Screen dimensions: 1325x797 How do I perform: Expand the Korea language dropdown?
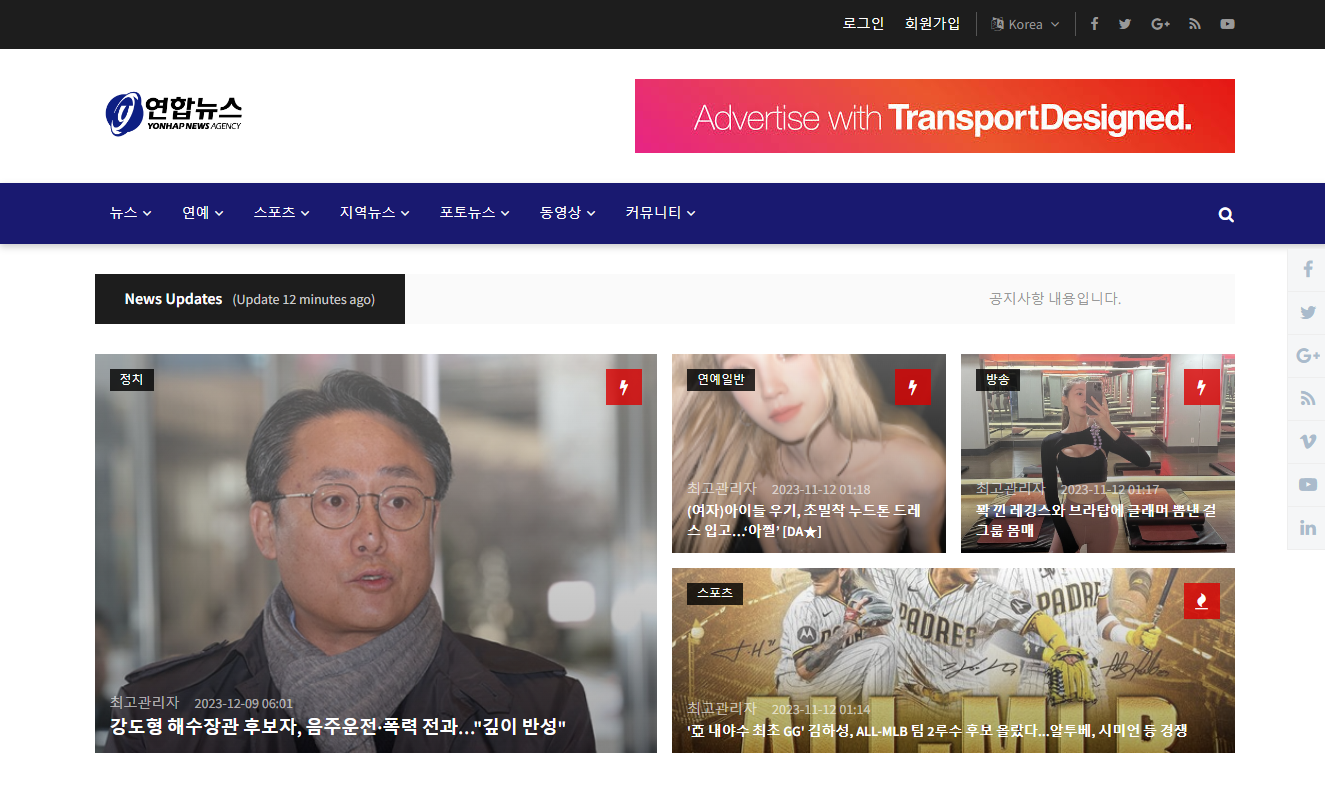pyautogui.click(x=1025, y=24)
